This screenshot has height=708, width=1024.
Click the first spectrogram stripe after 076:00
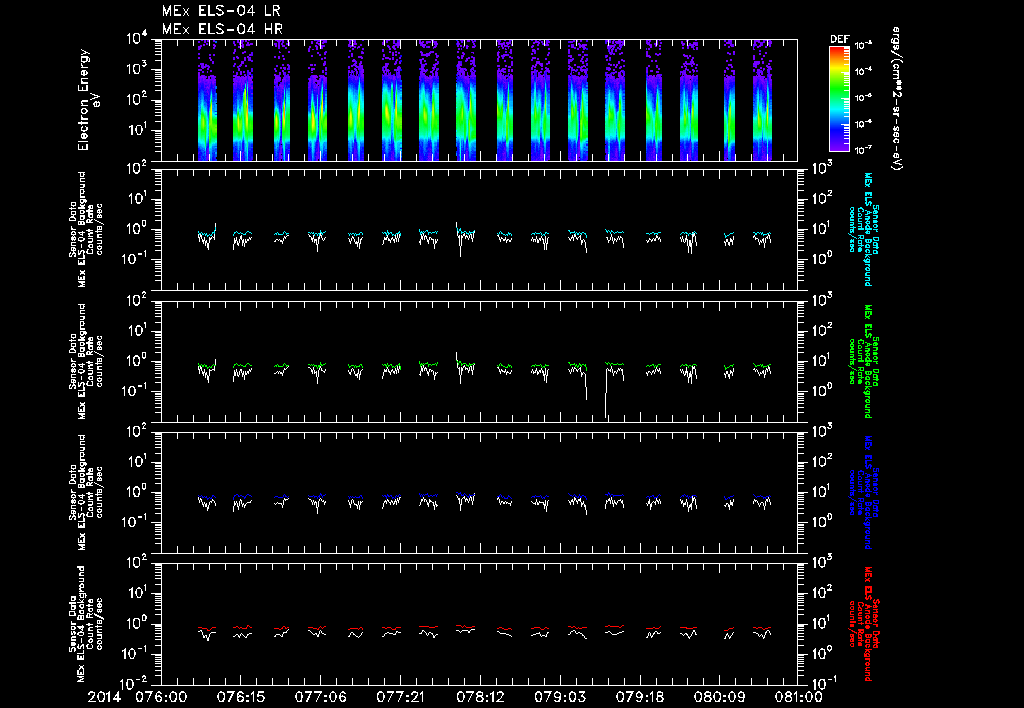[207, 100]
